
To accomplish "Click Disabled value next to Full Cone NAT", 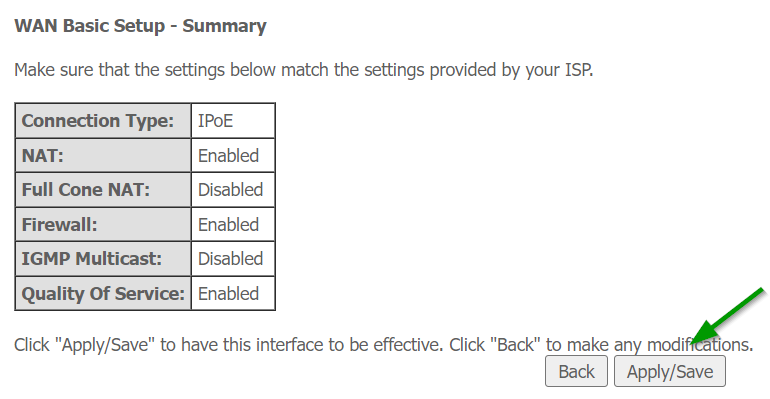I will [x=233, y=190].
